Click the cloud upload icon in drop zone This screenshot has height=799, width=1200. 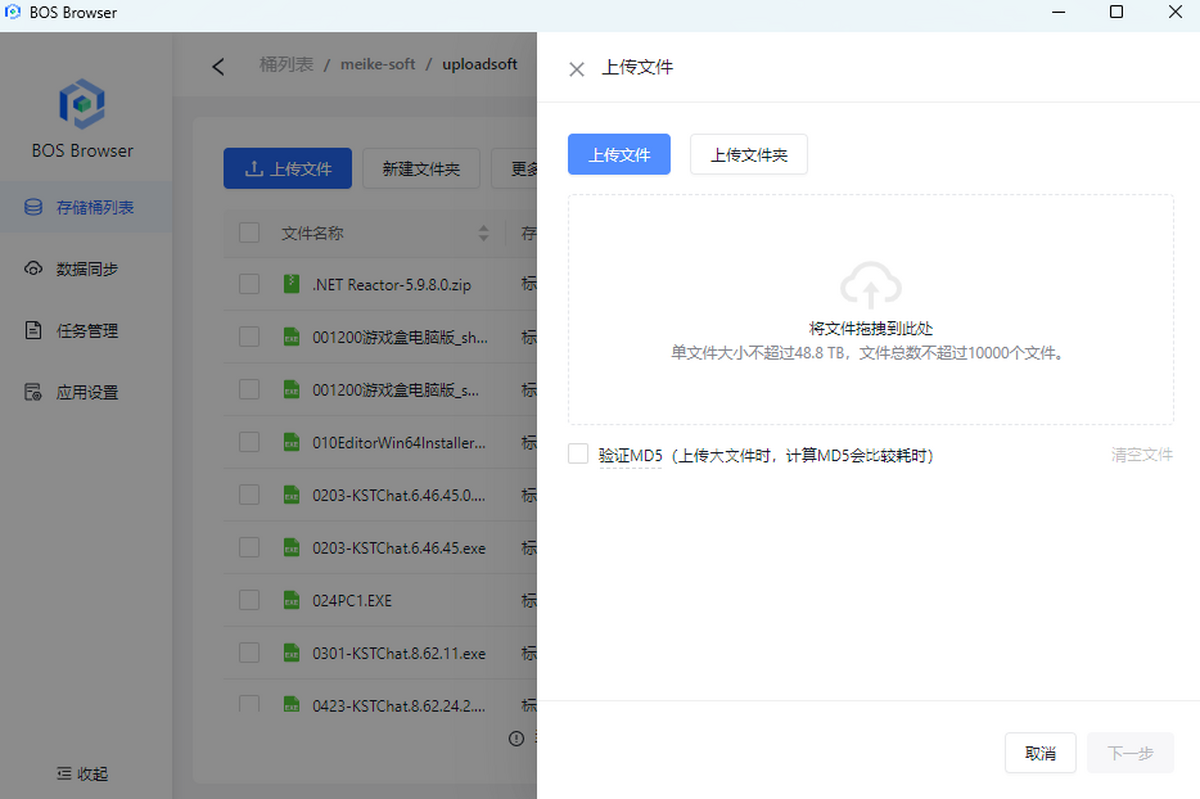[870, 285]
